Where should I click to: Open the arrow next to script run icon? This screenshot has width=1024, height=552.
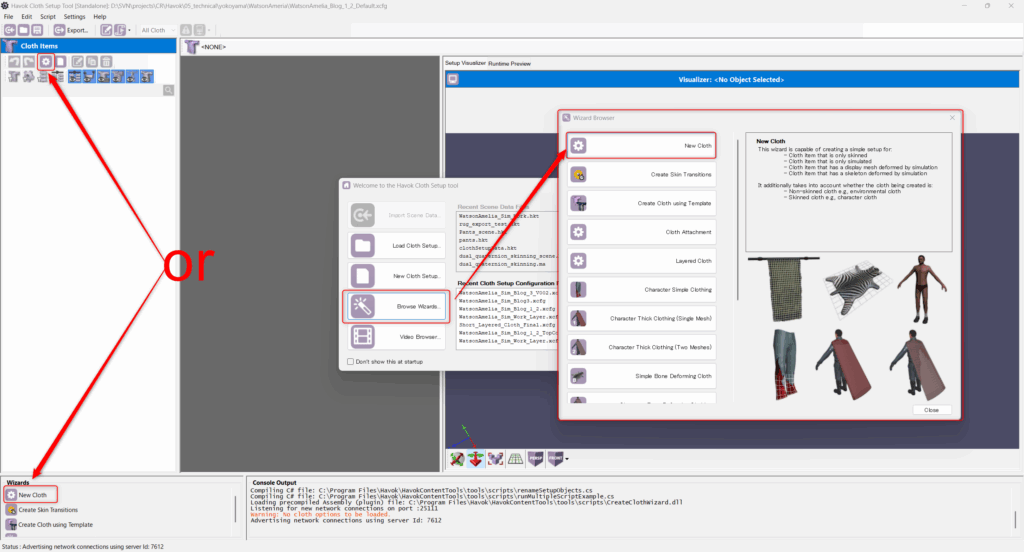point(129,30)
